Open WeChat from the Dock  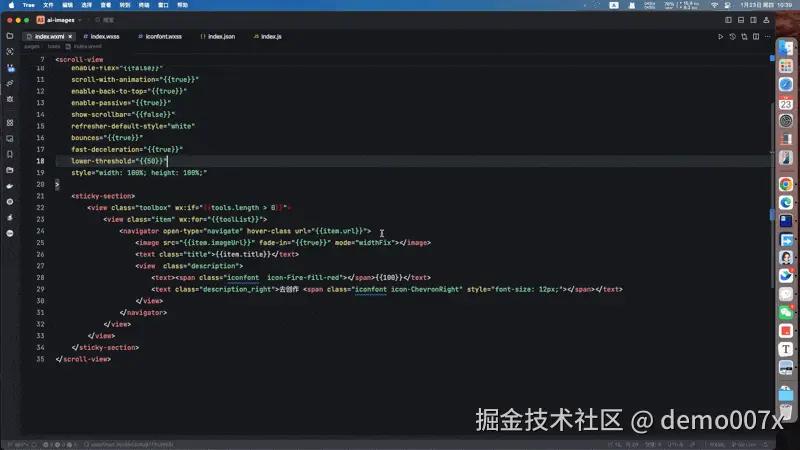pos(786,312)
